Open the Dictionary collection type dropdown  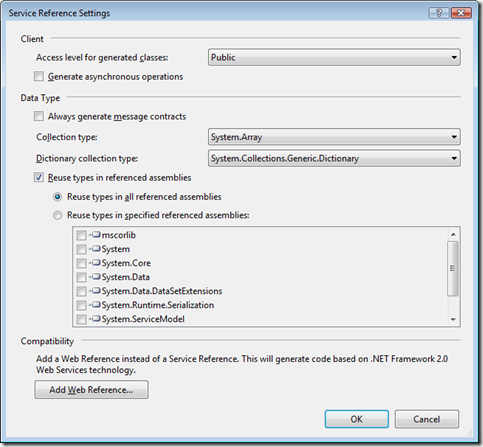(x=334, y=158)
